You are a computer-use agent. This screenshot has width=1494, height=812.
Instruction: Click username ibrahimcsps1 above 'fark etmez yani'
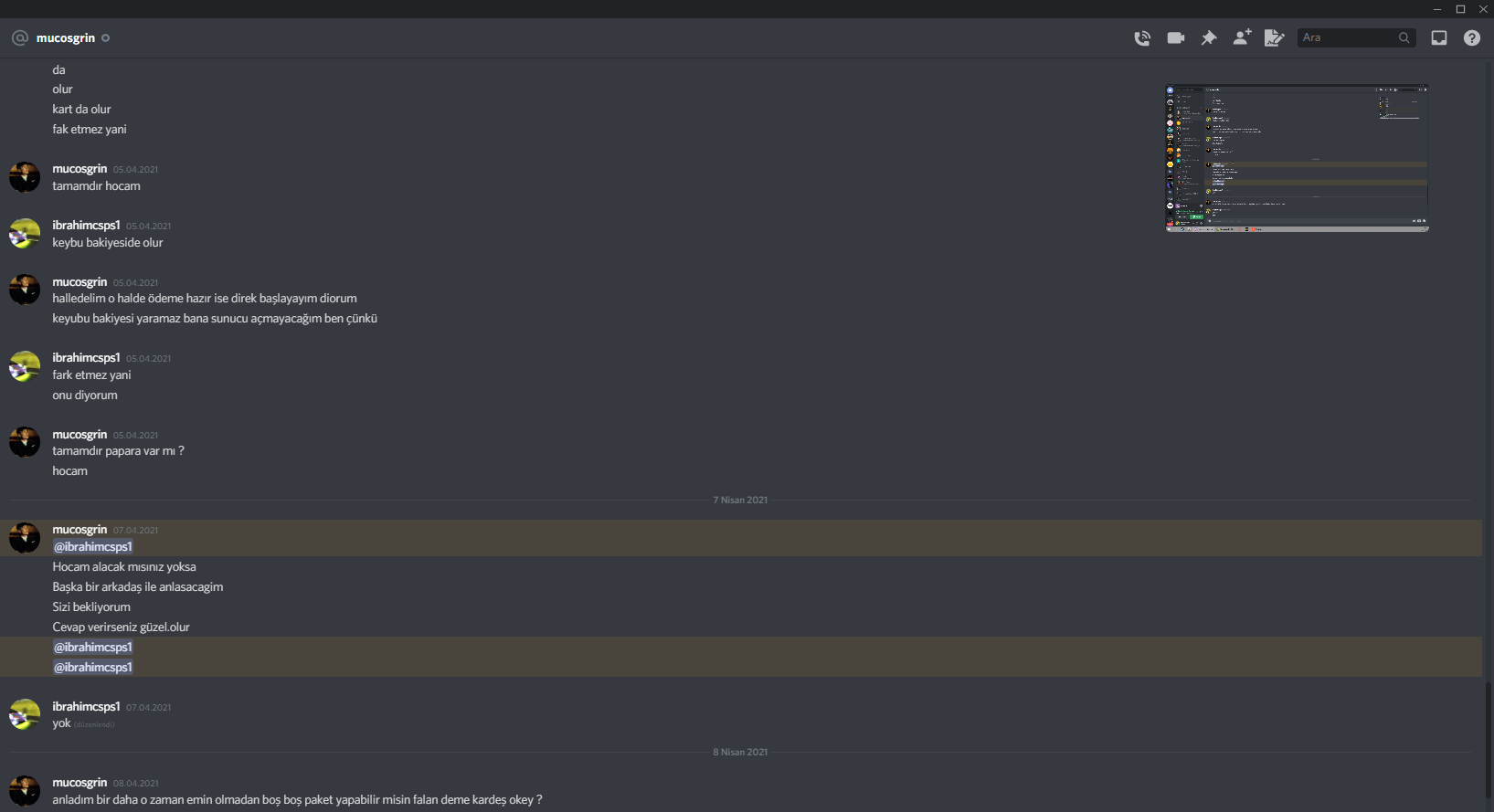tap(86, 357)
